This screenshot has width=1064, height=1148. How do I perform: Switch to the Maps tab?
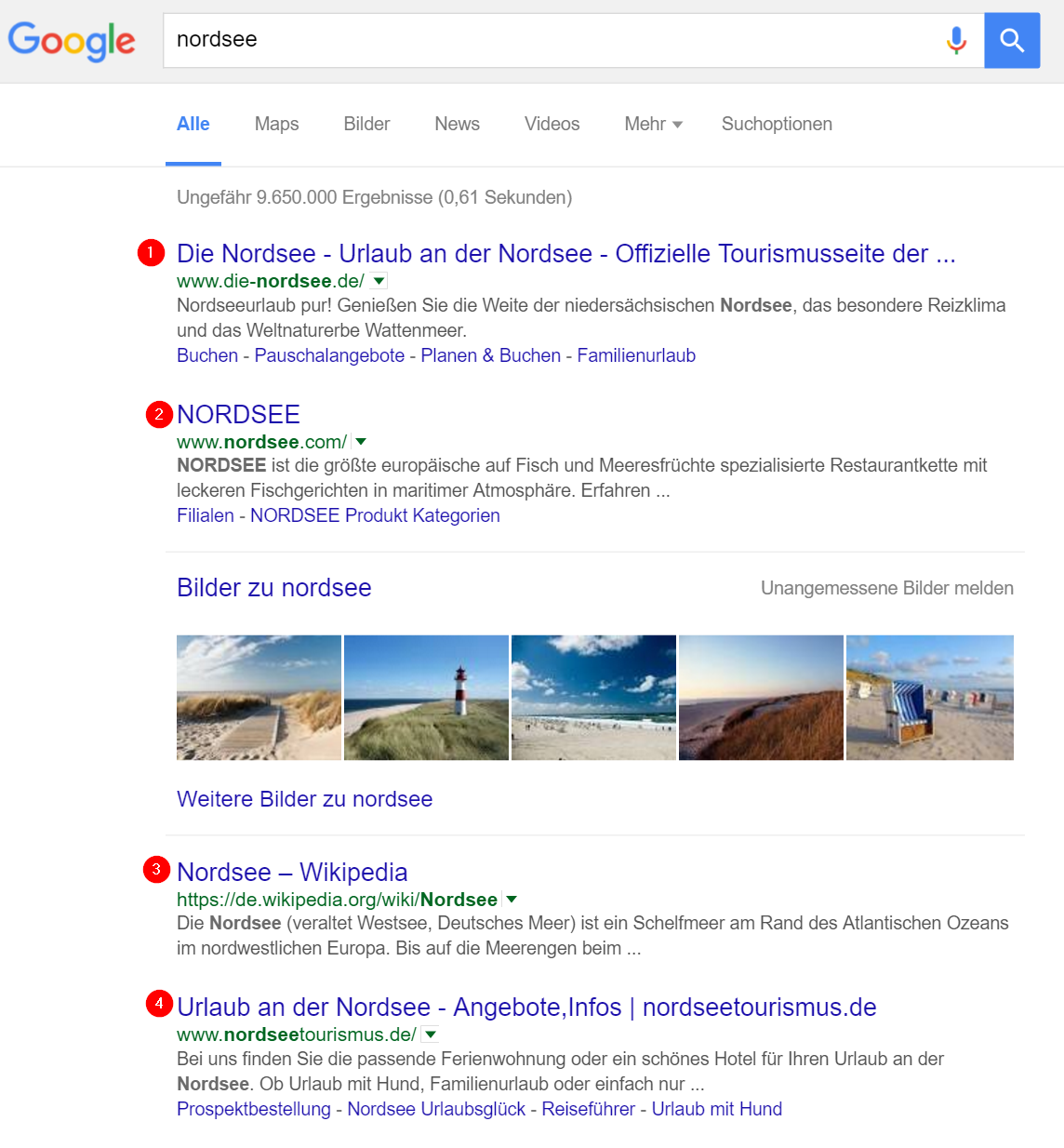[276, 124]
